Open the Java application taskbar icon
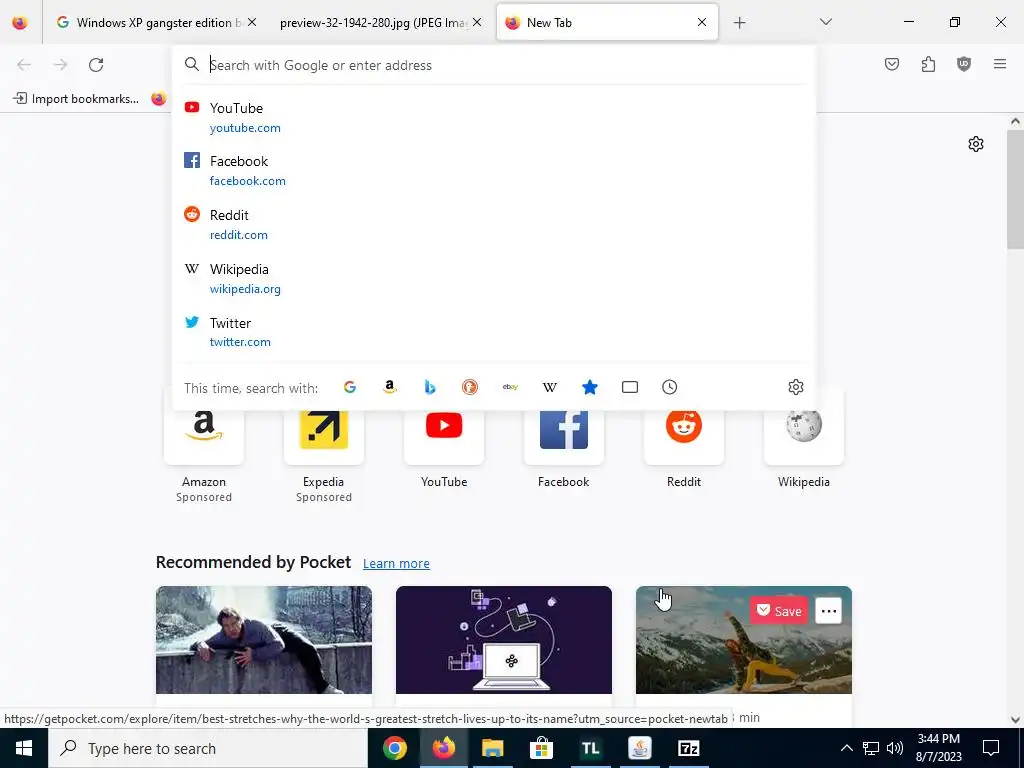 tap(639, 748)
